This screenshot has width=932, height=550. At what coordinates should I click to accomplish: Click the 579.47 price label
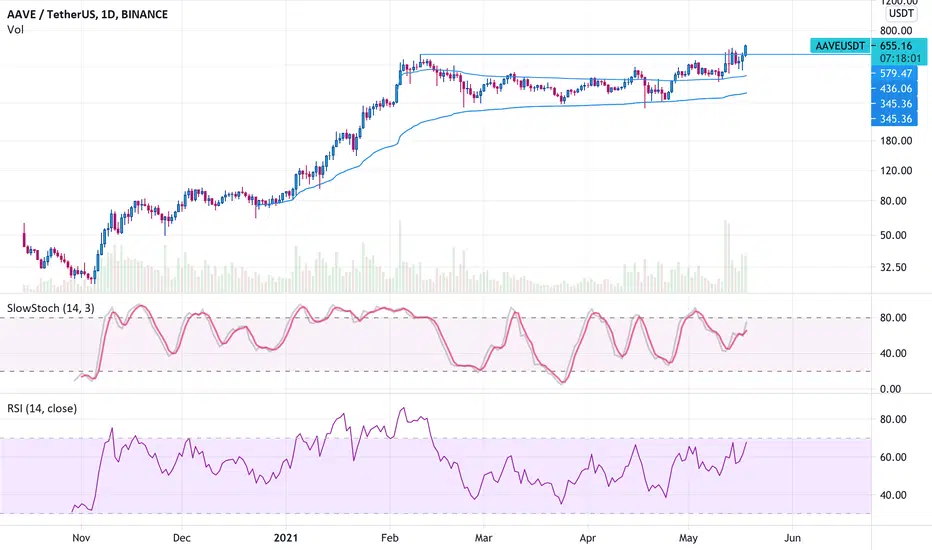pos(896,74)
